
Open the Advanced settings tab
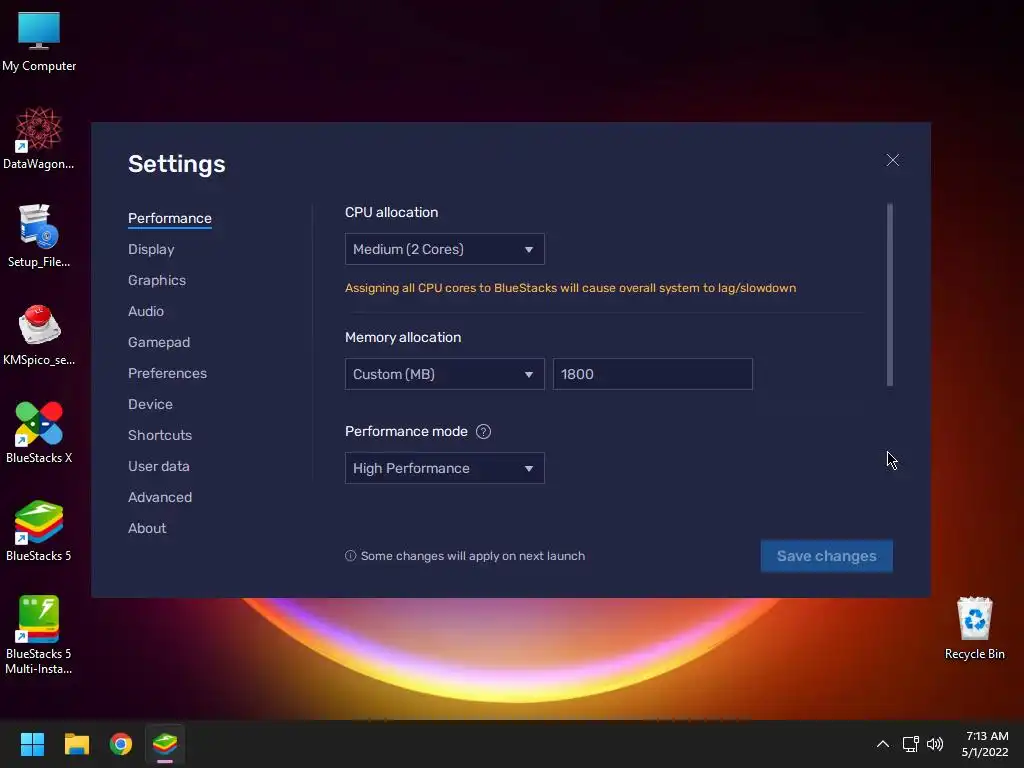[160, 498]
